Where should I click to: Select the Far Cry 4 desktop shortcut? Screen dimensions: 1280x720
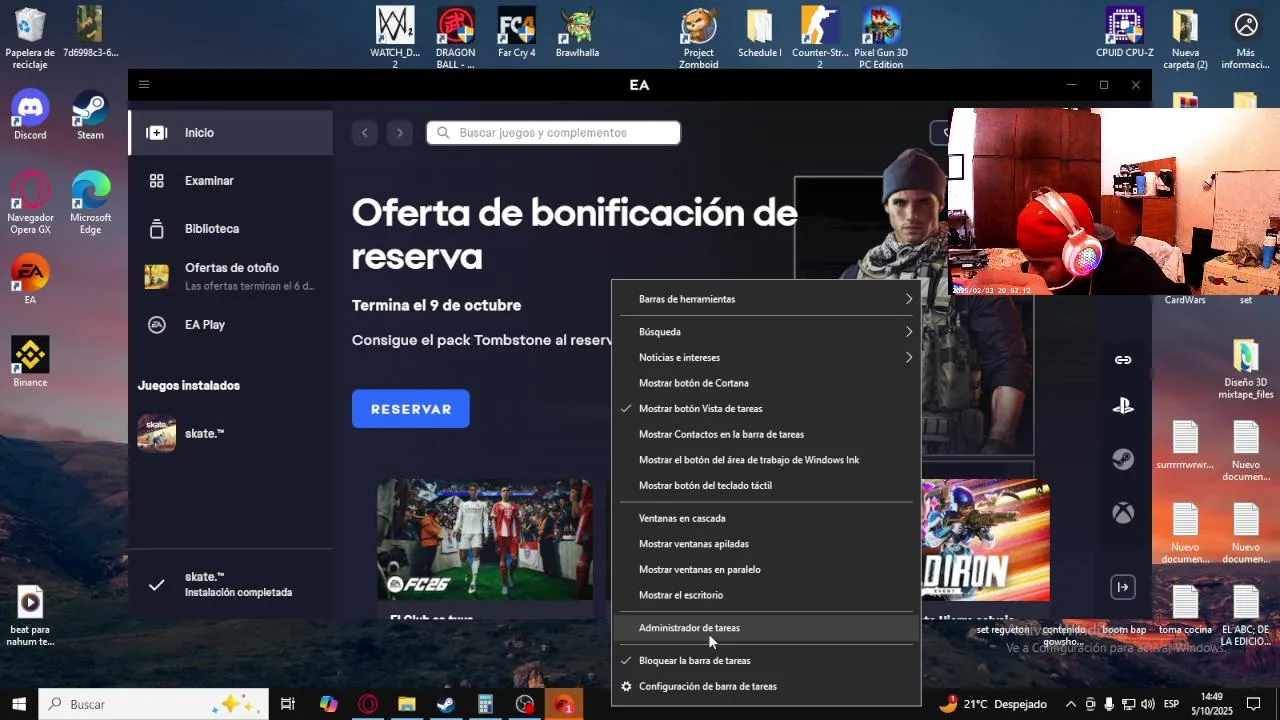[x=517, y=32]
